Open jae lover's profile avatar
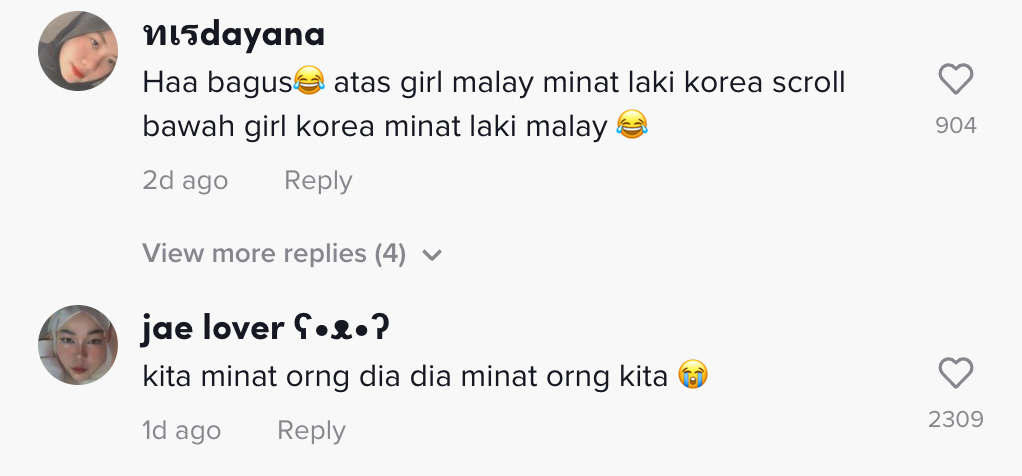 (78, 345)
